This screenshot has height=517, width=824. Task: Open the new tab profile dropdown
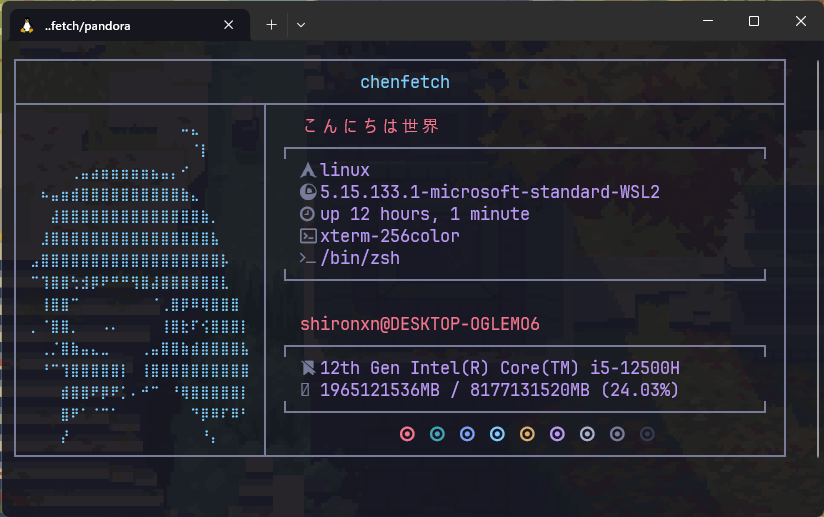click(301, 25)
